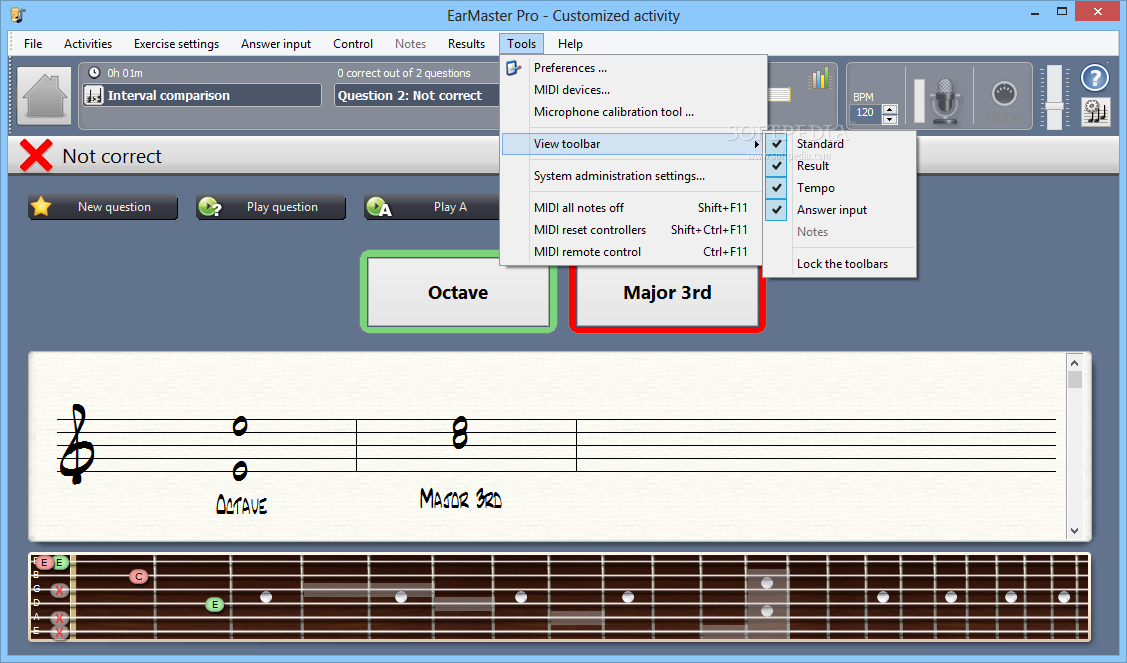Click the yellow staff paper icon

[x=779, y=95]
